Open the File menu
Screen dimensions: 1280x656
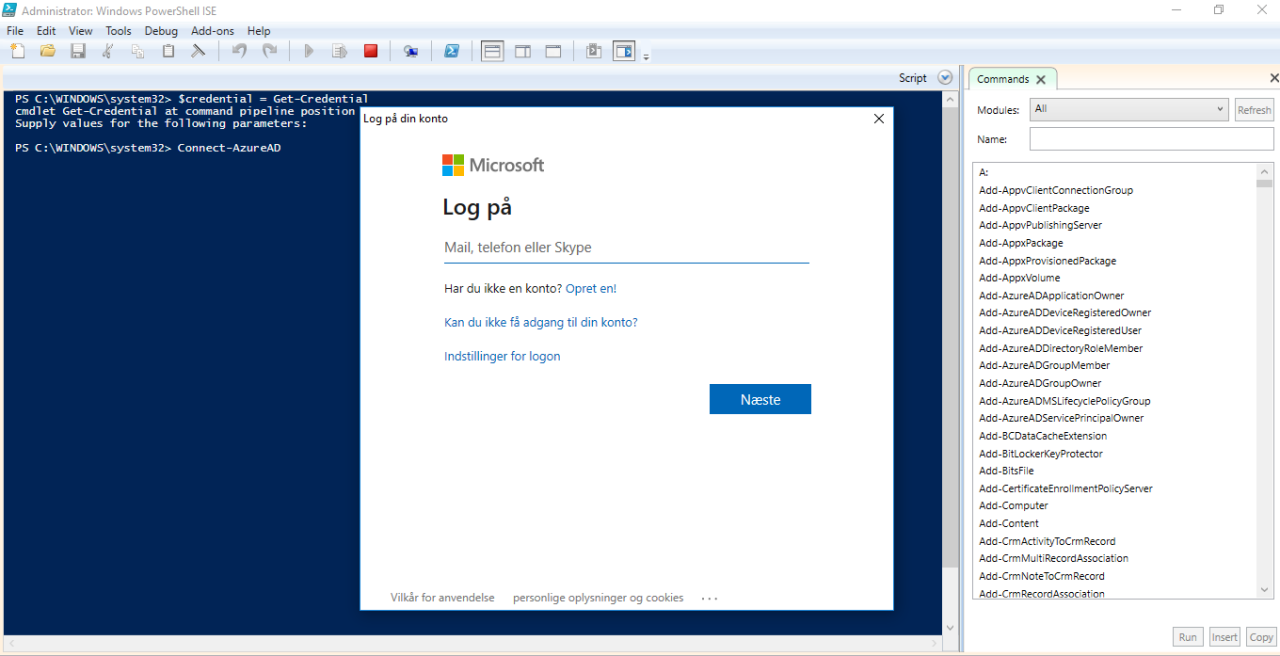coord(14,31)
